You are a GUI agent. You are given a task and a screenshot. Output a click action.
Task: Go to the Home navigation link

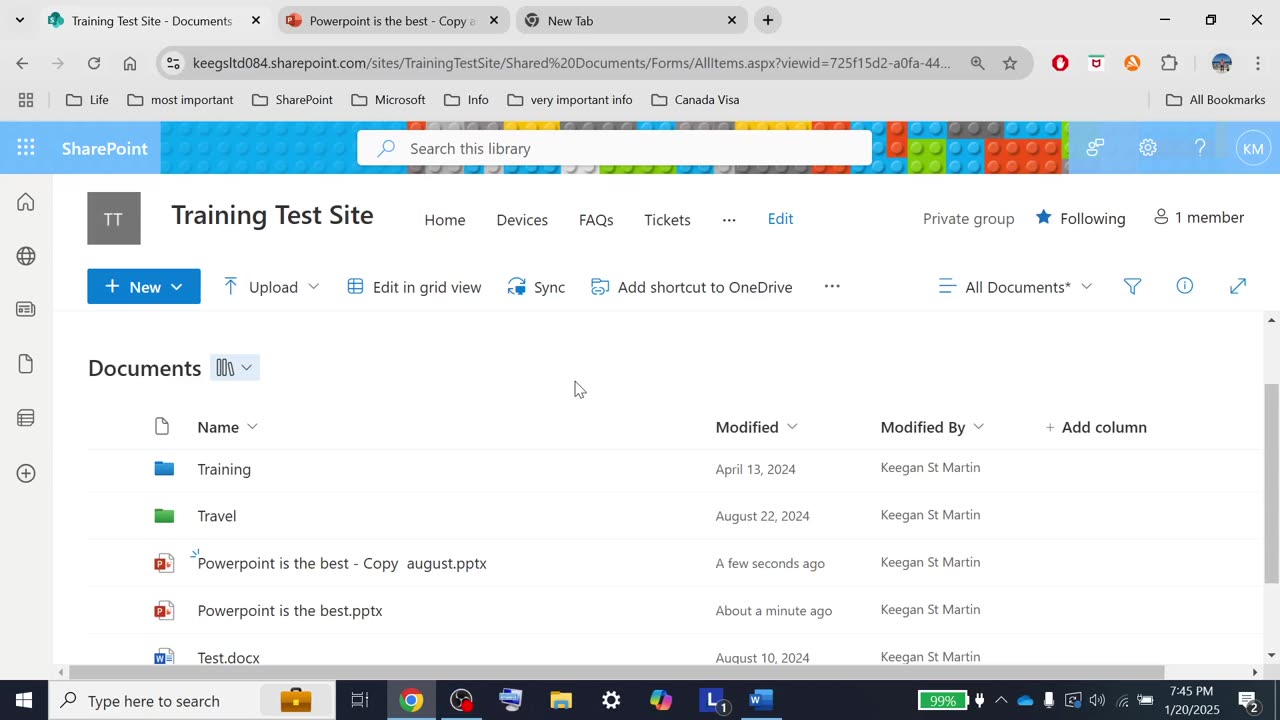[x=445, y=219]
